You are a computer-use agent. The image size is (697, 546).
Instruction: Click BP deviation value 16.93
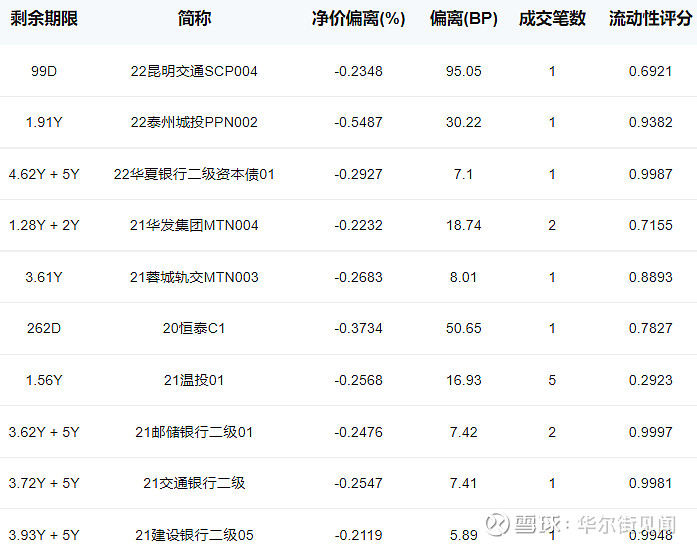(464, 380)
